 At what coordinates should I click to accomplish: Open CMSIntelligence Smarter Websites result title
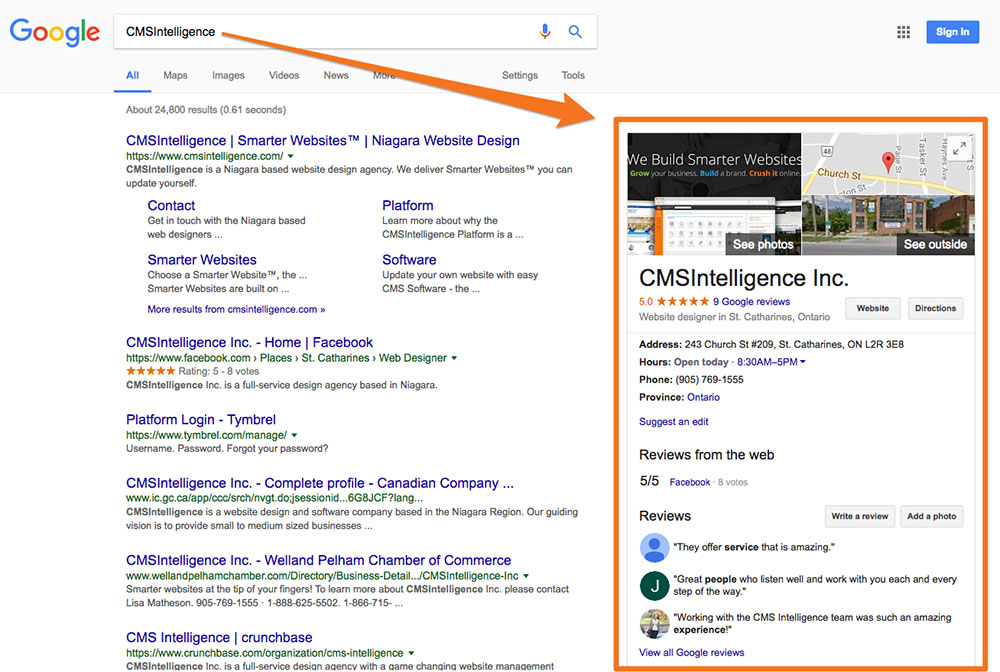[323, 140]
